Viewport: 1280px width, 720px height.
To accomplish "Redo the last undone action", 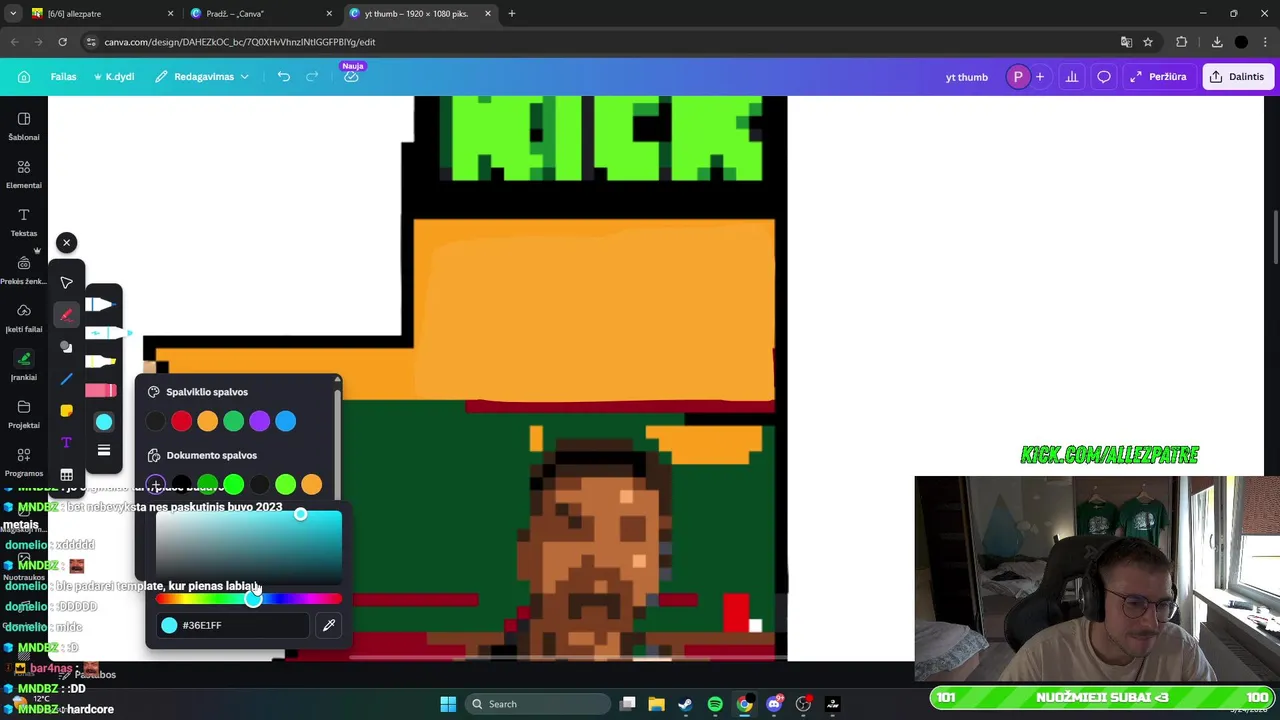I will 312,77.
